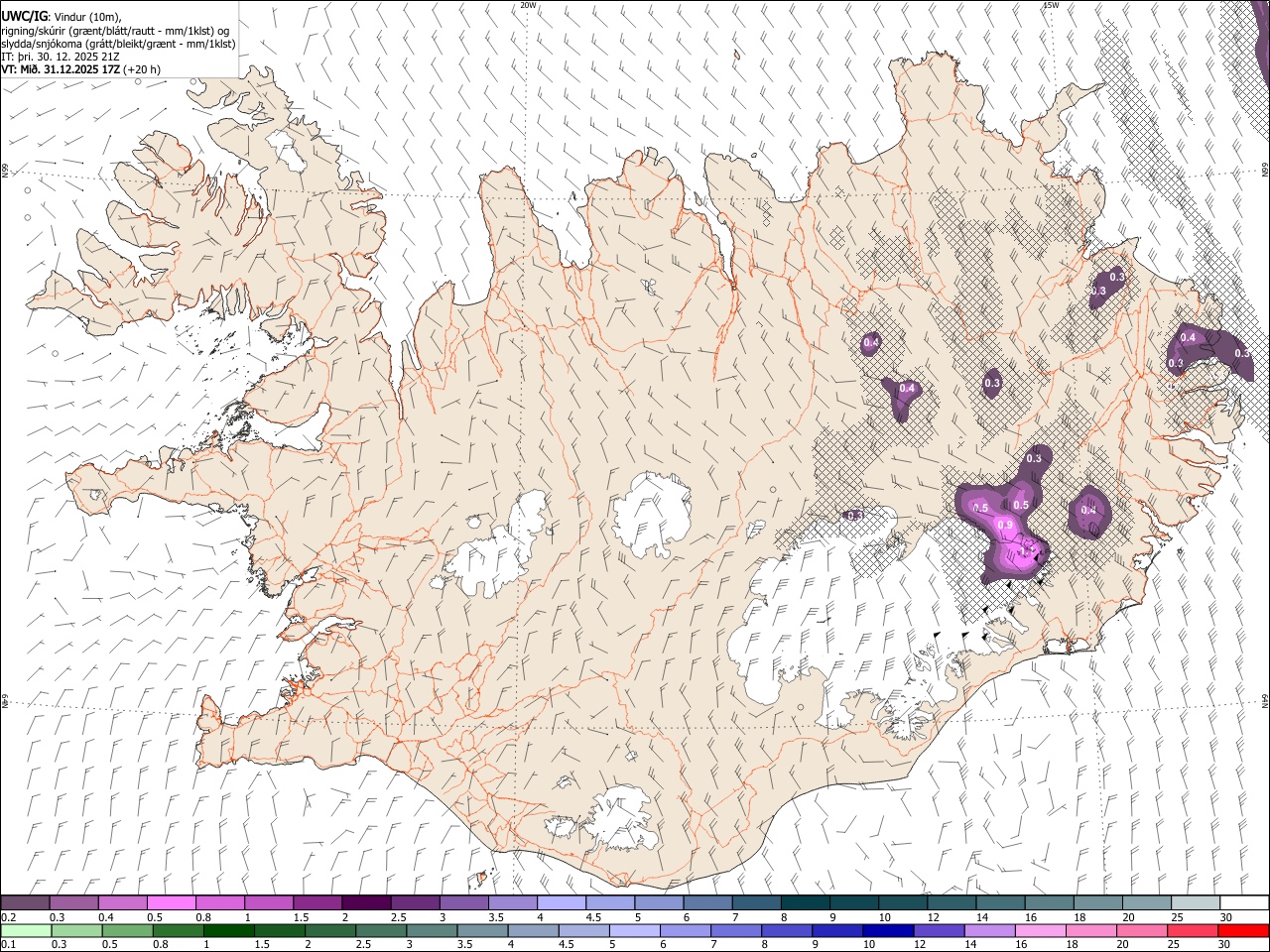Select the dark purple 2 swatch in upper legend
The image size is (1270, 952).
[x=365, y=903]
